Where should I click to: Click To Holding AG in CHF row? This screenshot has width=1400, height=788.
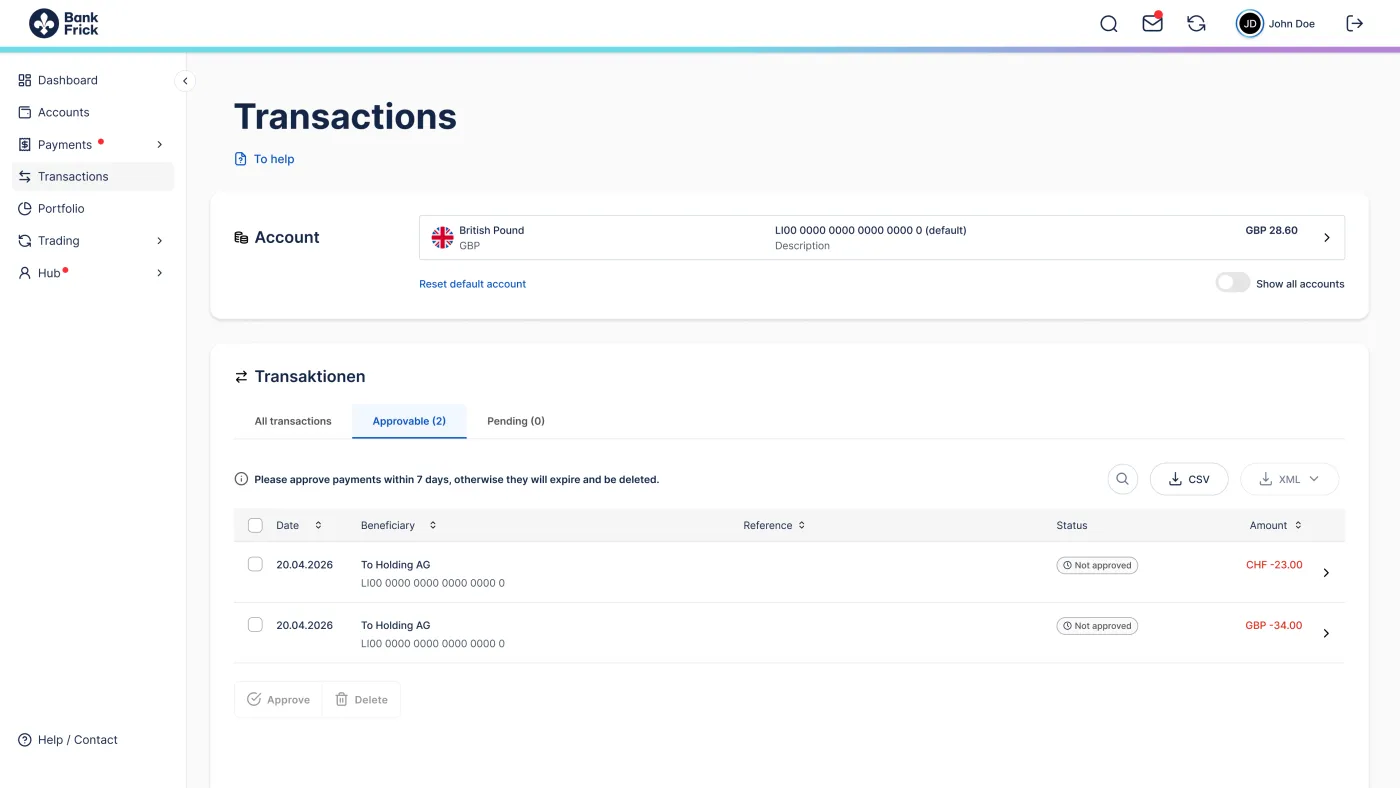click(396, 565)
